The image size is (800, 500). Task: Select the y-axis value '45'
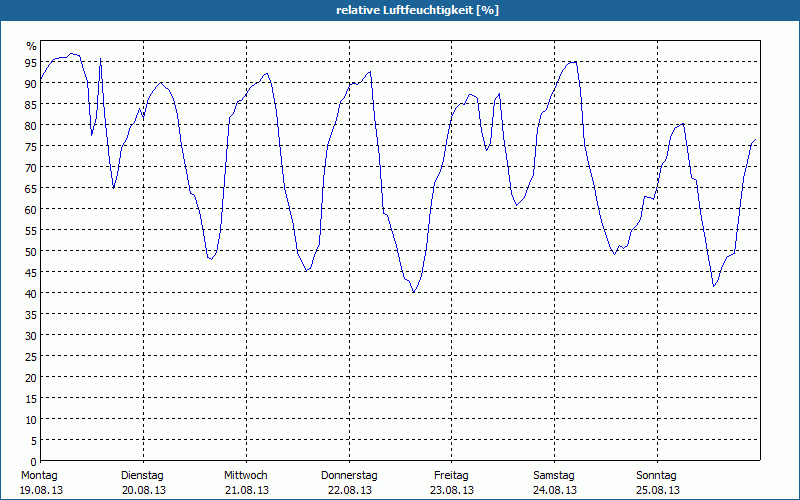point(31,272)
